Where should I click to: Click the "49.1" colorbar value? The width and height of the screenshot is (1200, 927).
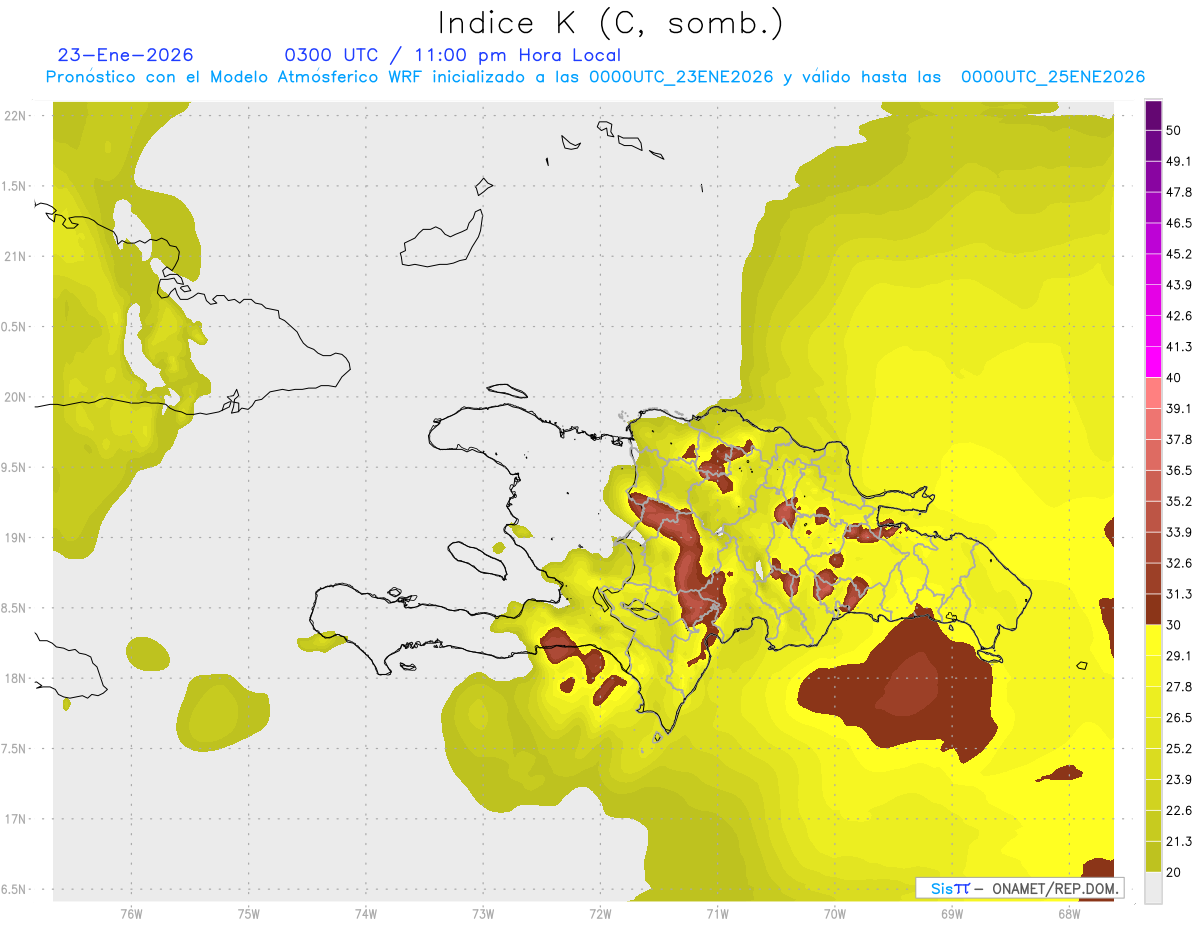click(1179, 161)
